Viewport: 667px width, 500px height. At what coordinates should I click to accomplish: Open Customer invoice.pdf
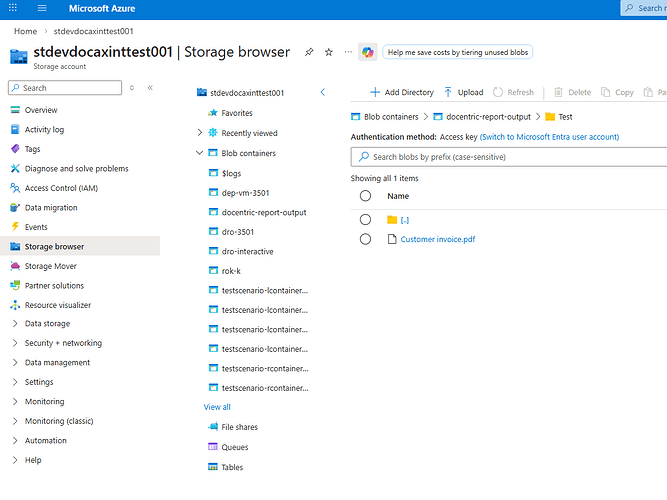pos(438,239)
